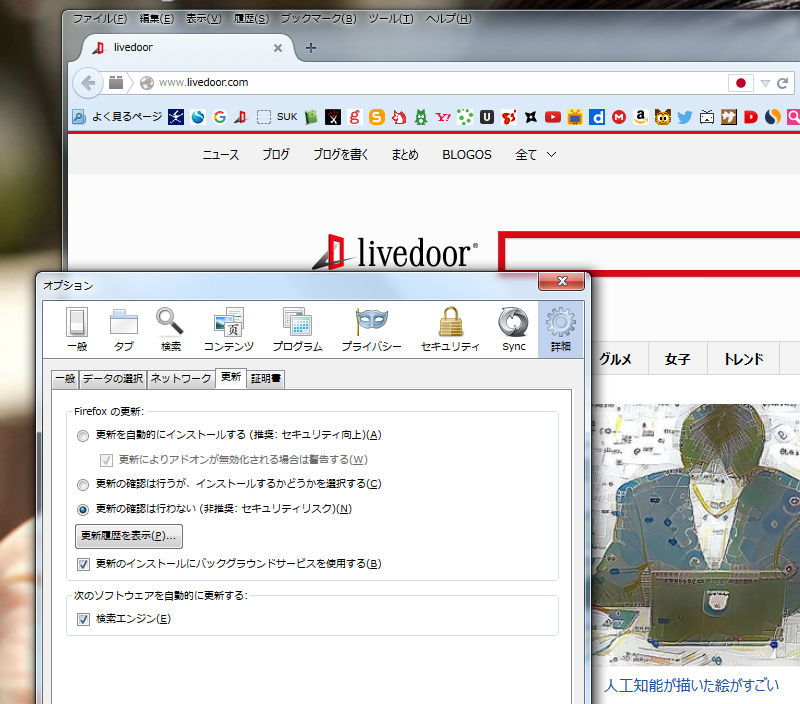Open 人工知能が描いた絵がすごい article link
This screenshot has width=800, height=704.
coord(692,685)
